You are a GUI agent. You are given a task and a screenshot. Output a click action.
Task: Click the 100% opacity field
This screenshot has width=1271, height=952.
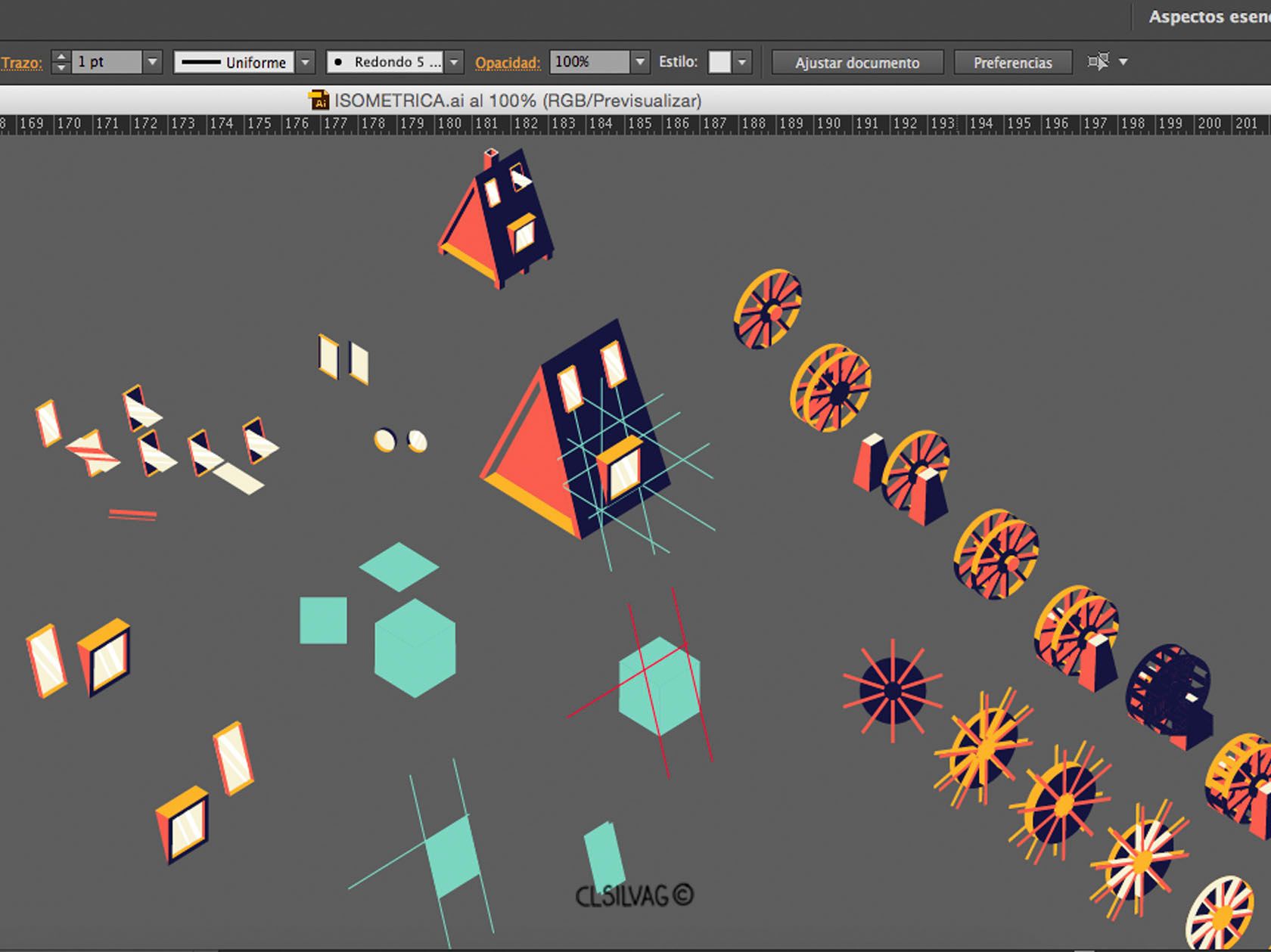(x=589, y=62)
